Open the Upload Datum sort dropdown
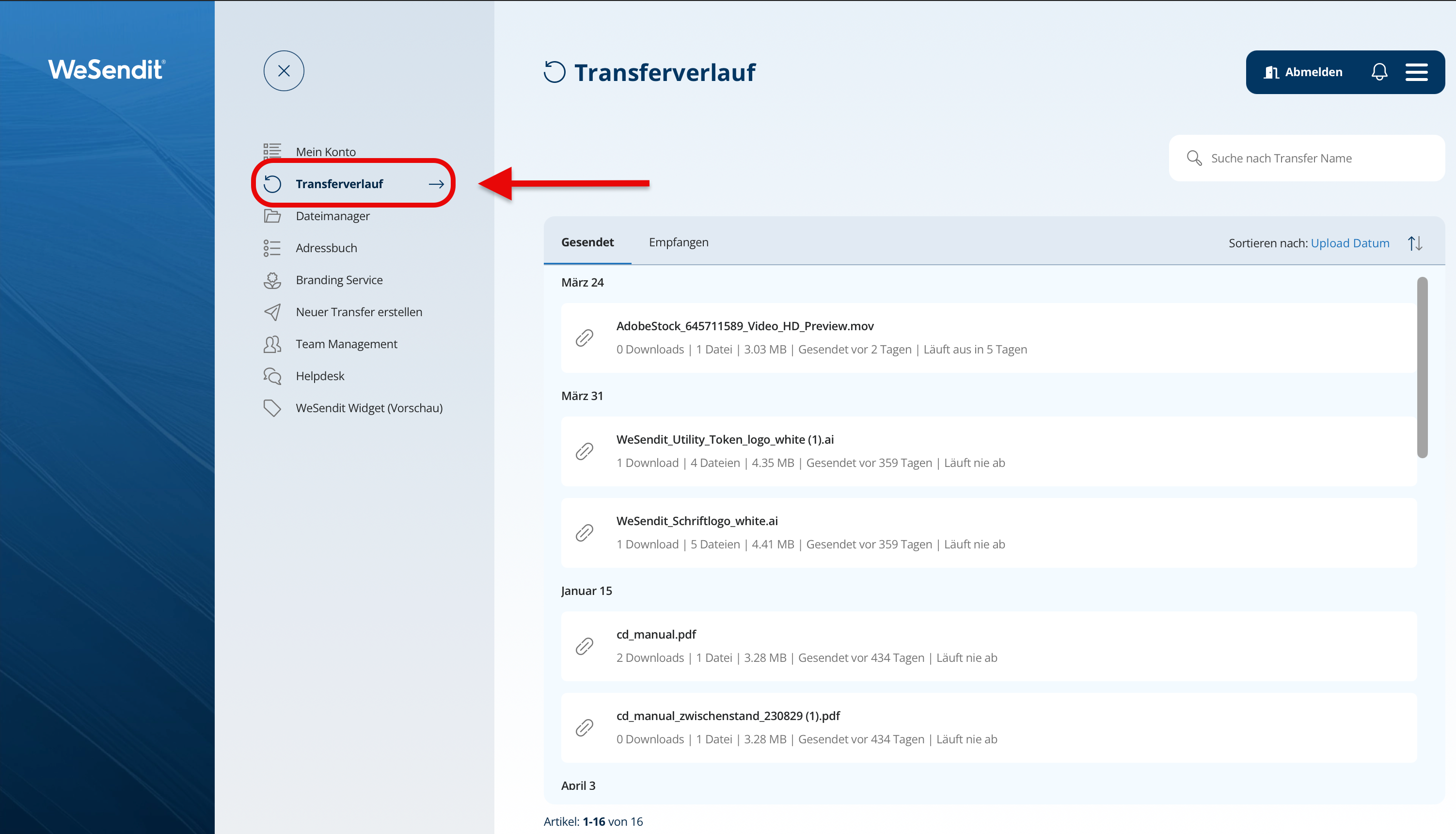 (x=1349, y=243)
